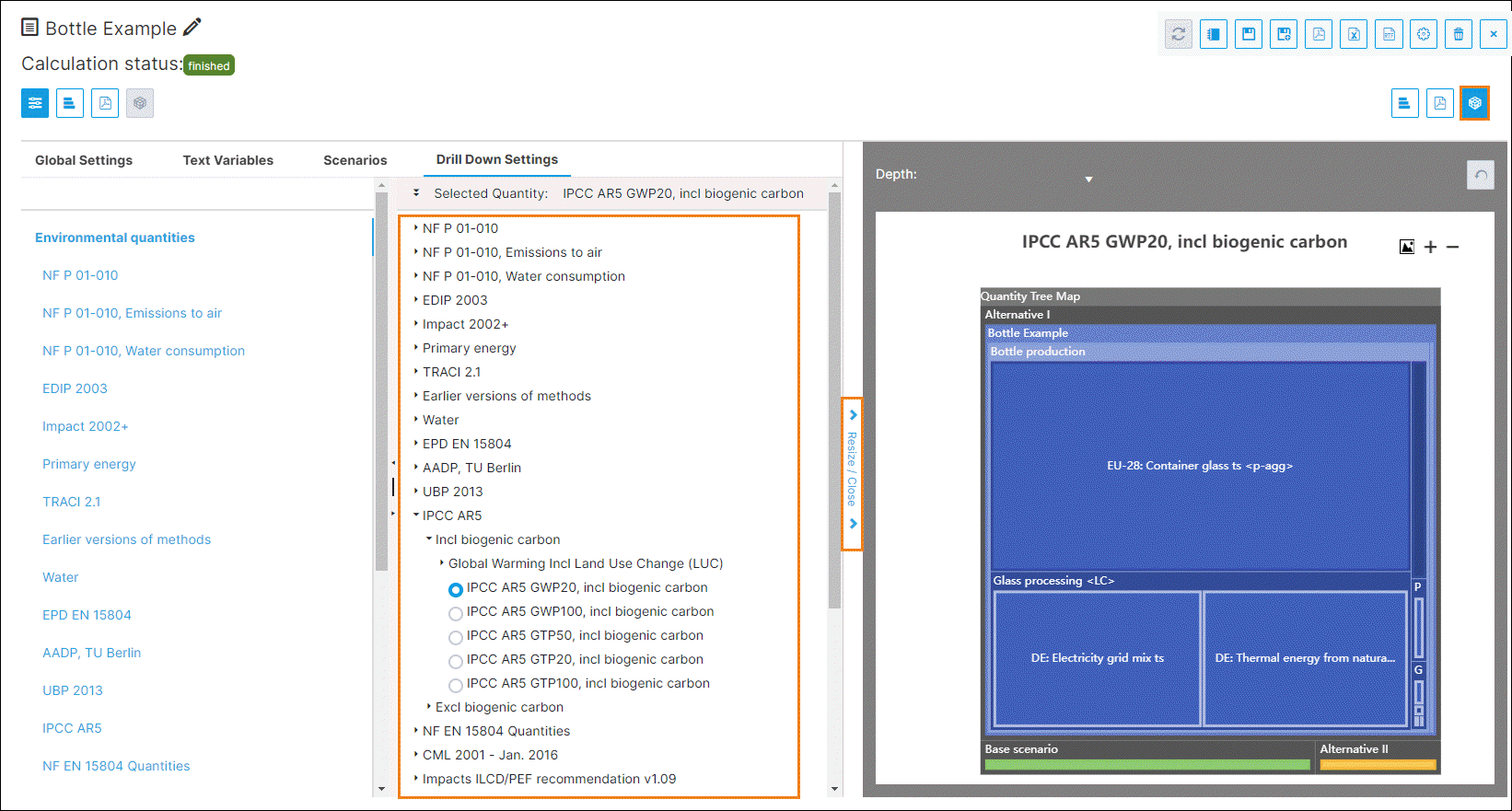Click PDF icon above the Depth panel
This screenshot has width=1512, height=811.
[1440, 103]
